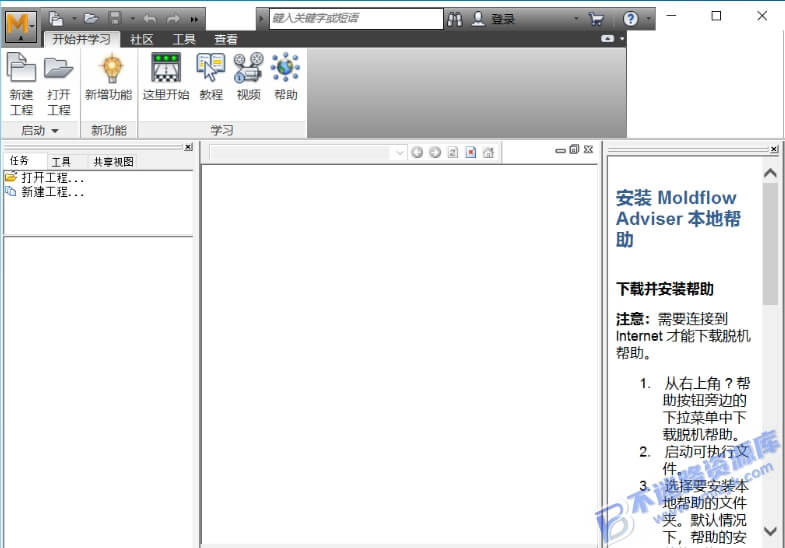The image size is (785, 548).
Task: Click the 登录 sign-in user icon
Action: (x=479, y=19)
